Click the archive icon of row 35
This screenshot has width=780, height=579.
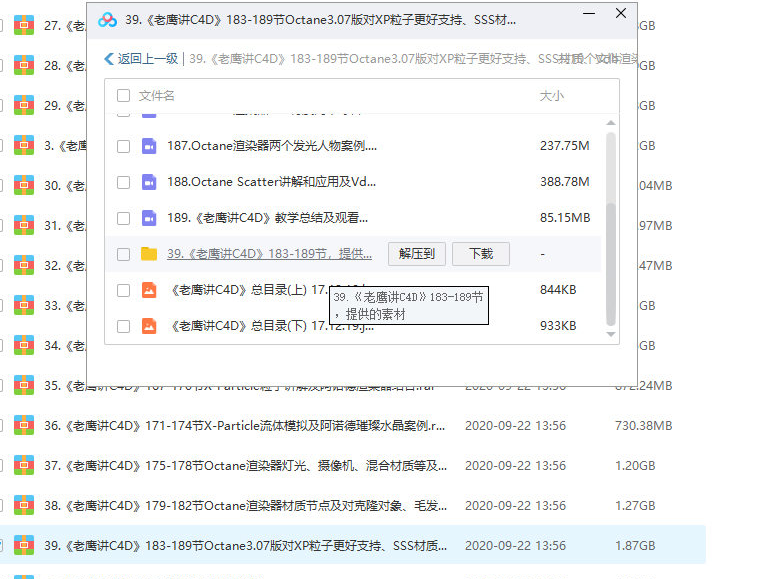coord(24,386)
